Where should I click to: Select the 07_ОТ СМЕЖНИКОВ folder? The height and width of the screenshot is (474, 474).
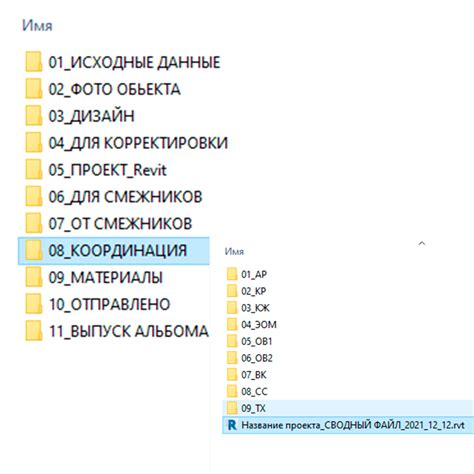[x=109, y=223]
